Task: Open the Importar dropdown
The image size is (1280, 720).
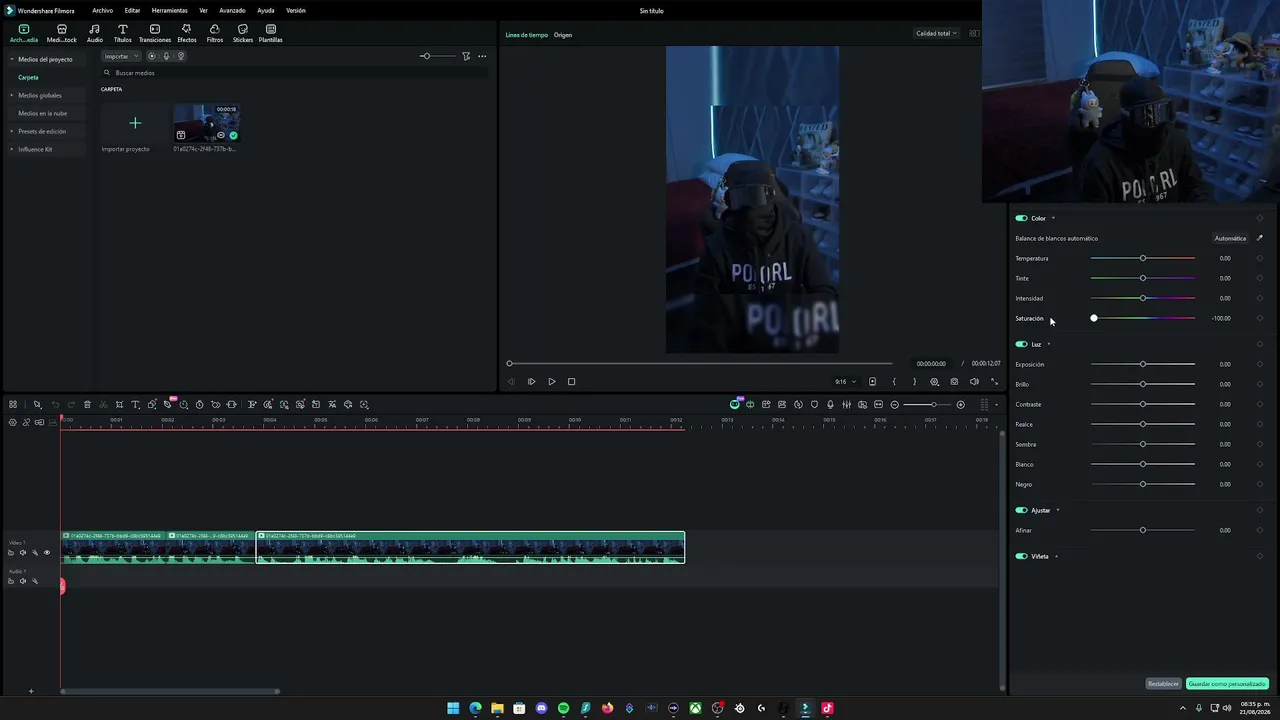Action: (121, 56)
